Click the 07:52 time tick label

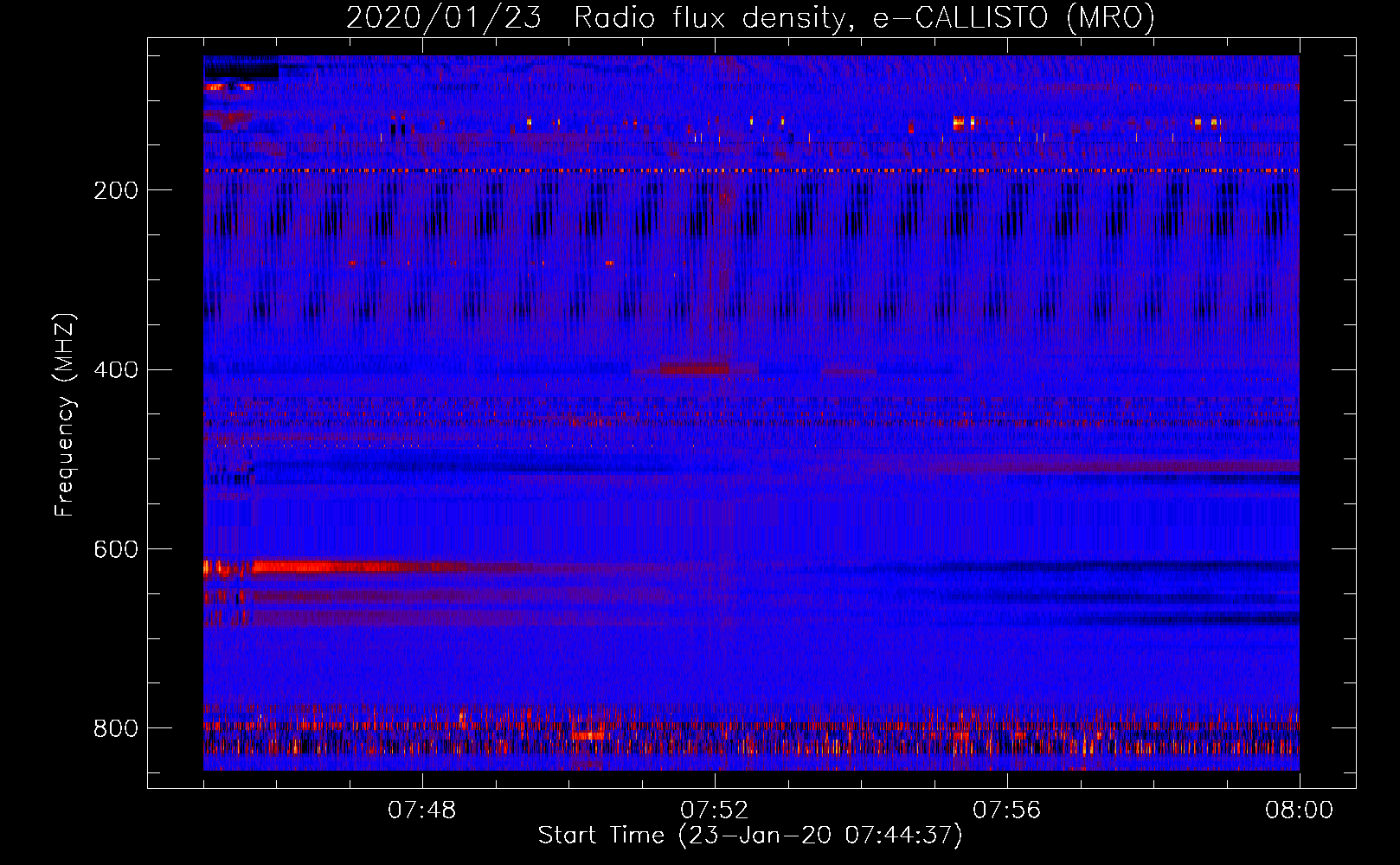(715, 811)
